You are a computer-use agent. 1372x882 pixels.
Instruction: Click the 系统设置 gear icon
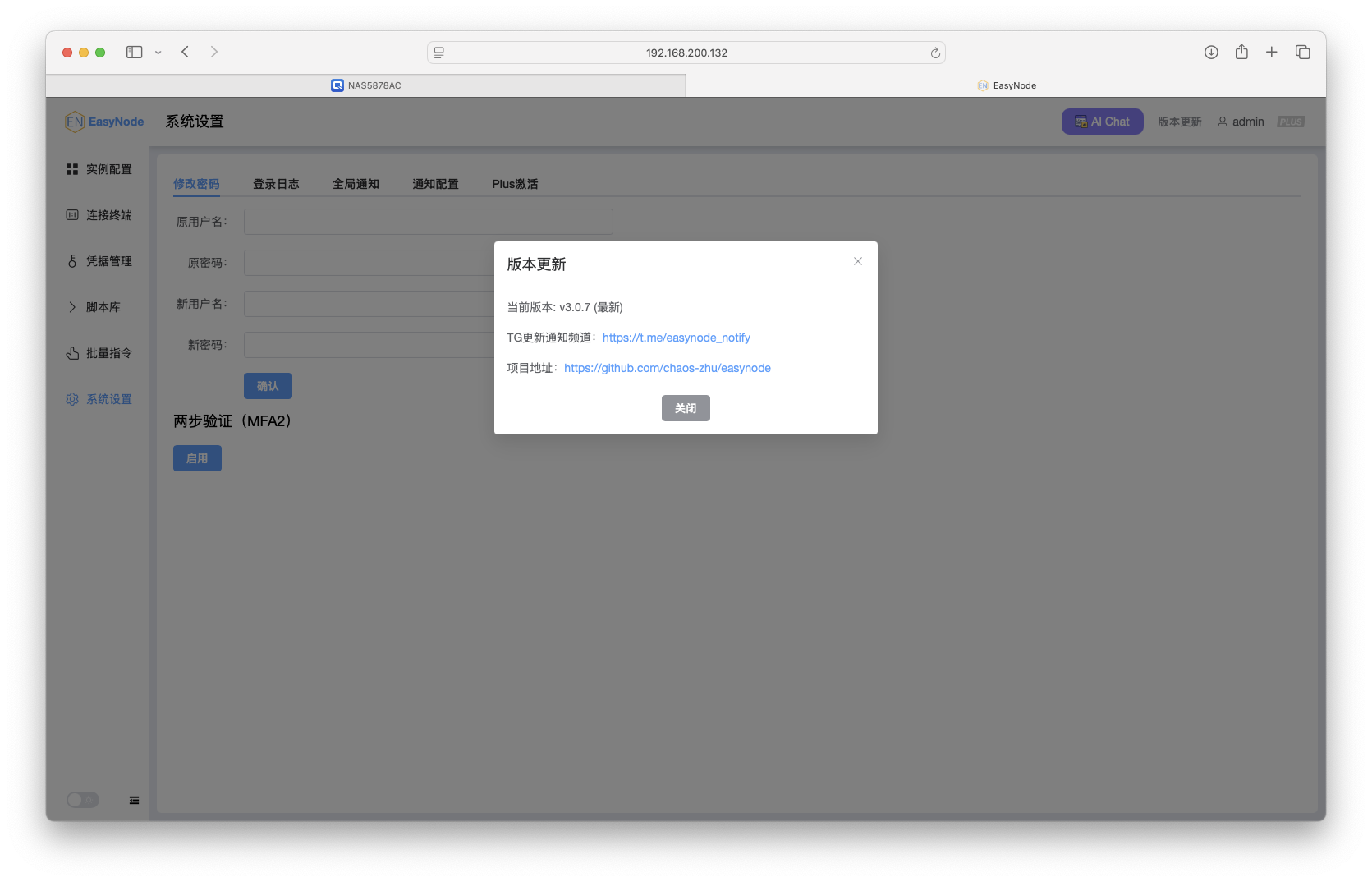pyautogui.click(x=72, y=398)
